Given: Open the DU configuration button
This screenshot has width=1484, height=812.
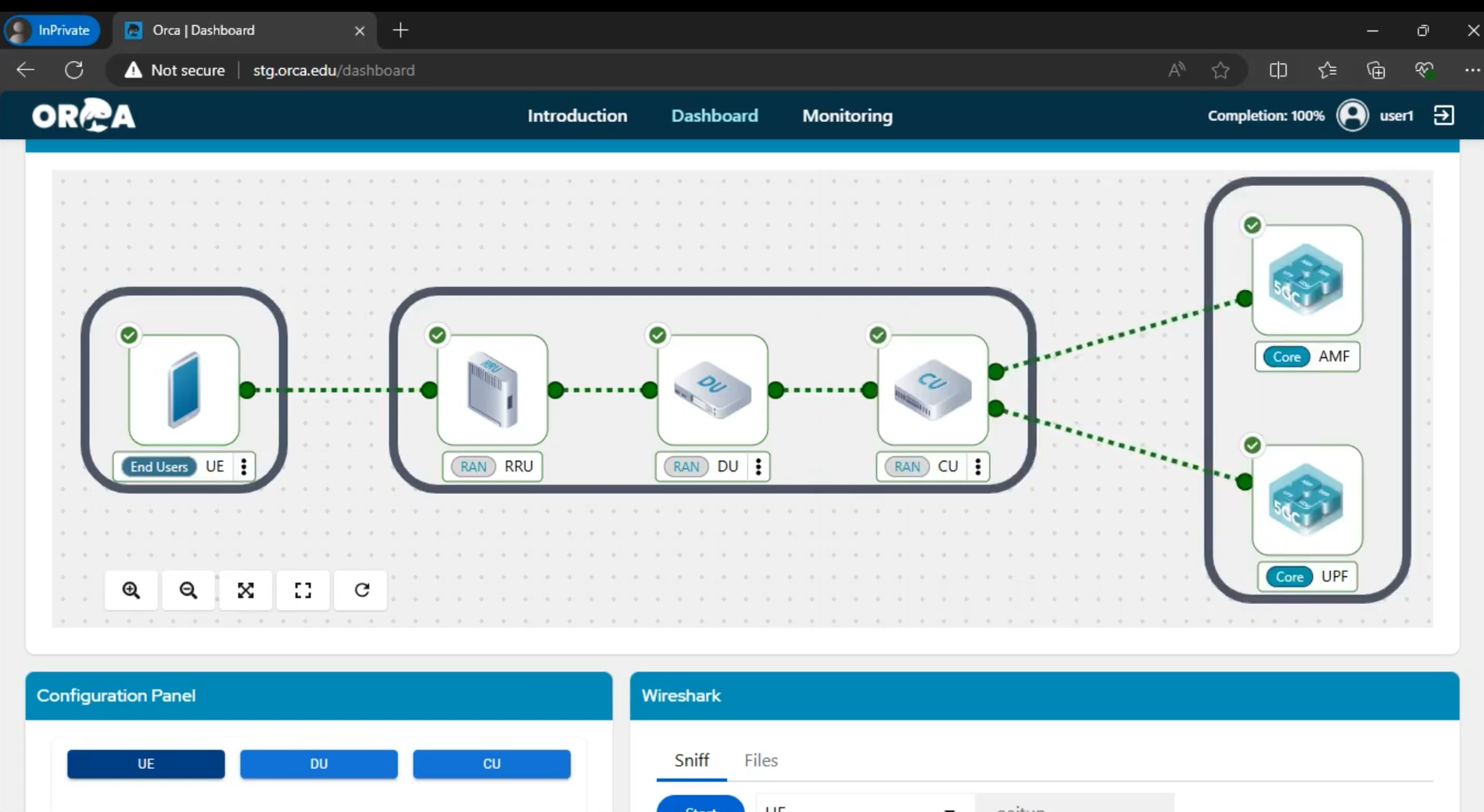Looking at the screenshot, I should 318,764.
